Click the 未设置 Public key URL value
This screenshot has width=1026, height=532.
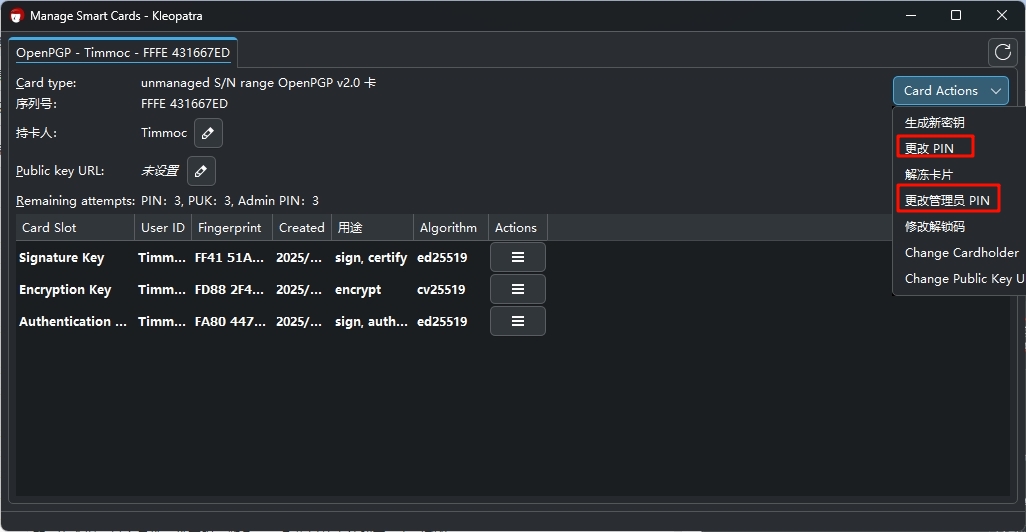pyautogui.click(x=160, y=171)
